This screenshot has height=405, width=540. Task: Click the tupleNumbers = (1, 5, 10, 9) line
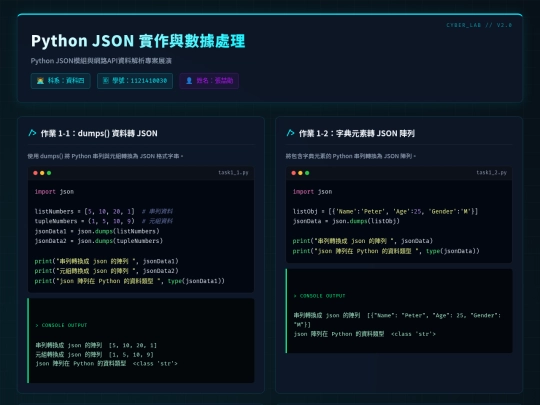(104, 221)
